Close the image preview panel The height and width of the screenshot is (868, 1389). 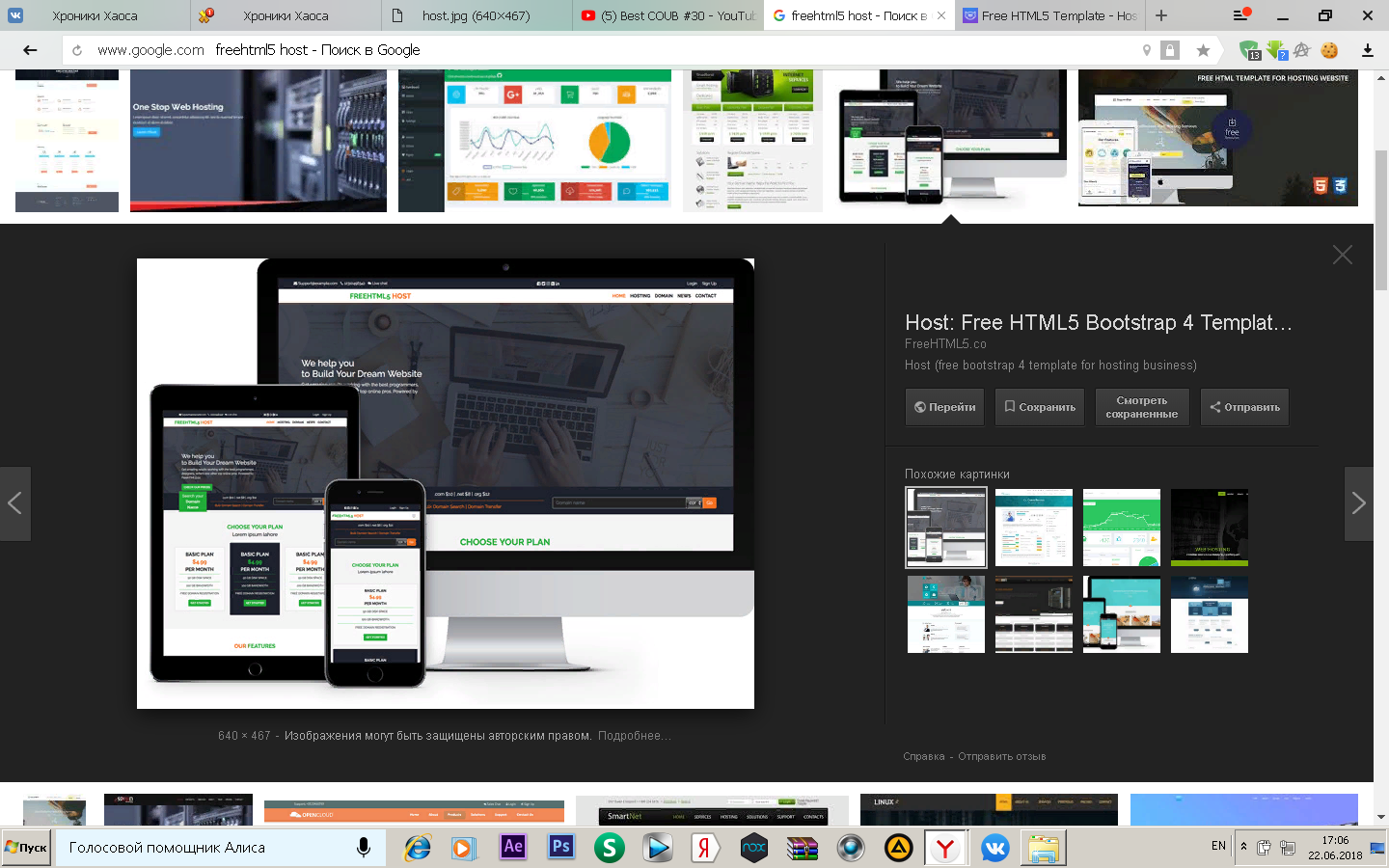(x=1342, y=255)
